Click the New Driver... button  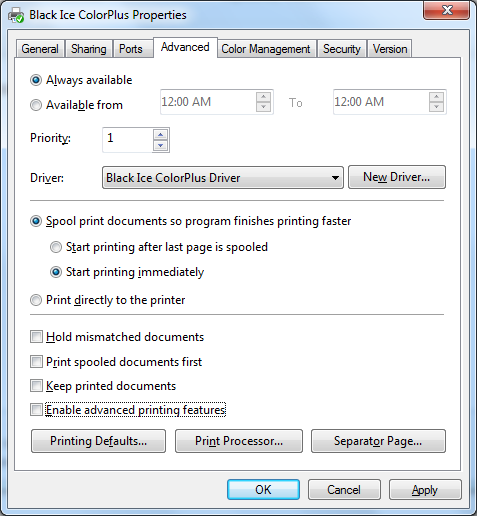coord(397,177)
